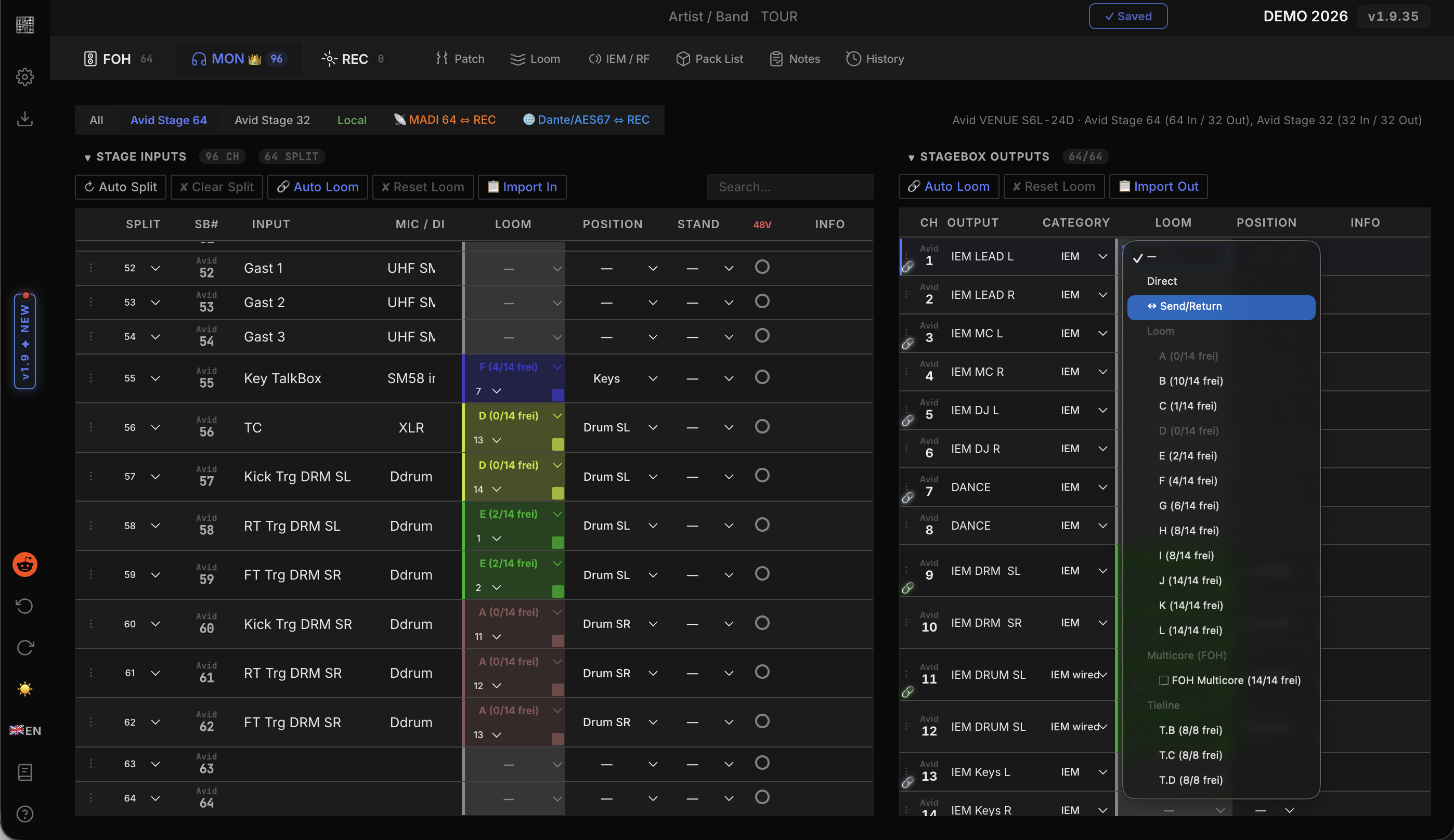1454x840 pixels.
Task: Click blue color swatch on Key TalkBox loom
Action: [557, 395]
